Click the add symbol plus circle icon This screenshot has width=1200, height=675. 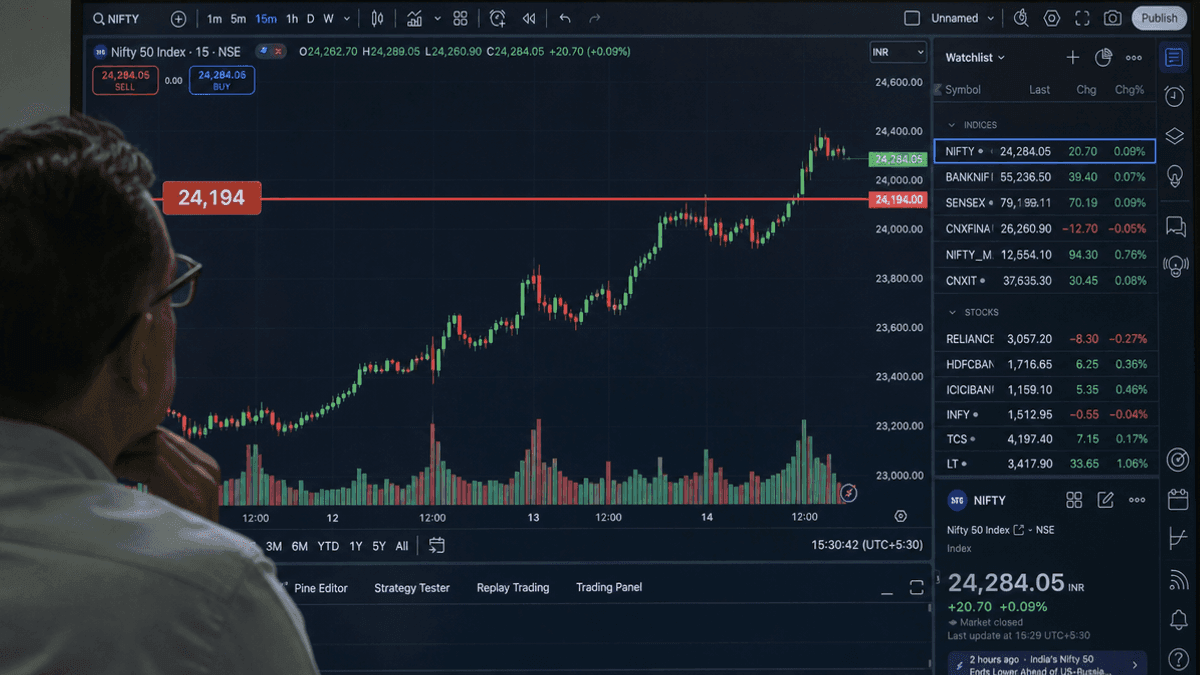[x=178, y=19]
